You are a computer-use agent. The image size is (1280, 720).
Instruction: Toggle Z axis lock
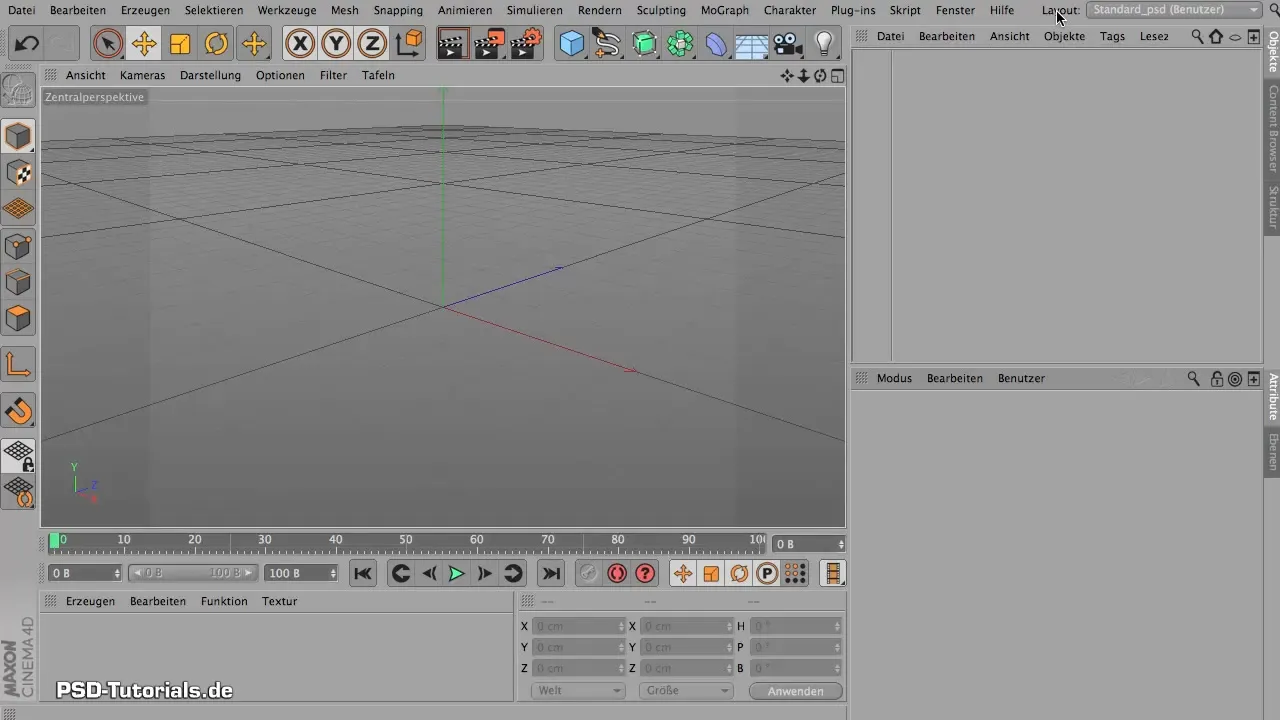(372, 44)
